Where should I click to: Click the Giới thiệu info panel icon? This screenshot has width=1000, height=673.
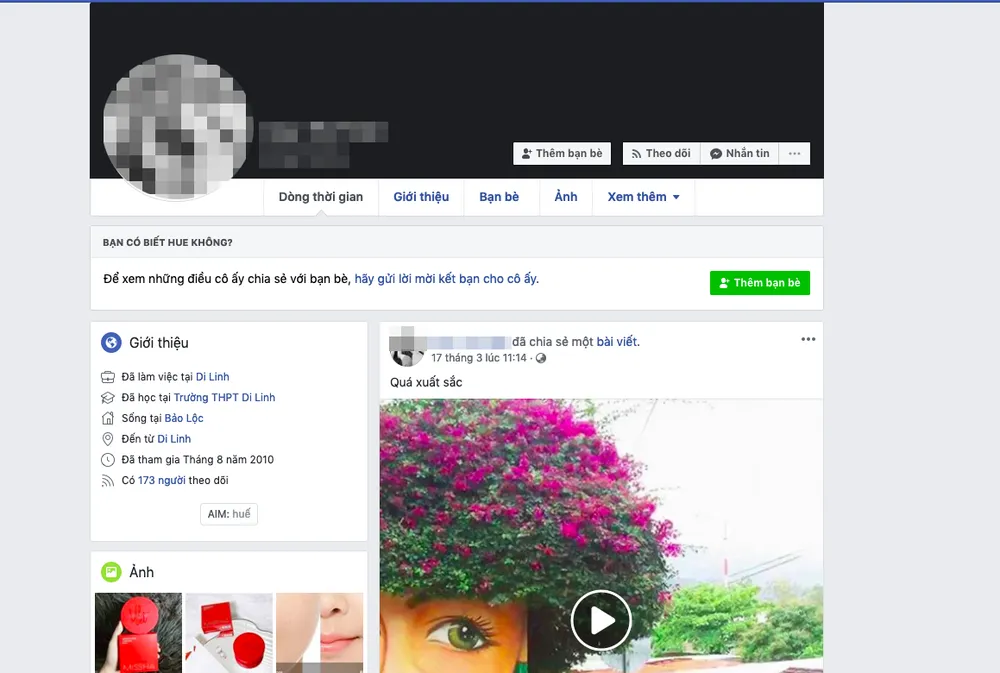tap(110, 342)
